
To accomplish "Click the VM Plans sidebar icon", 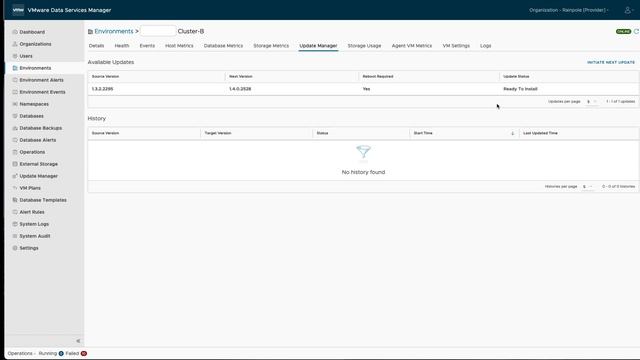I will pos(15,188).
